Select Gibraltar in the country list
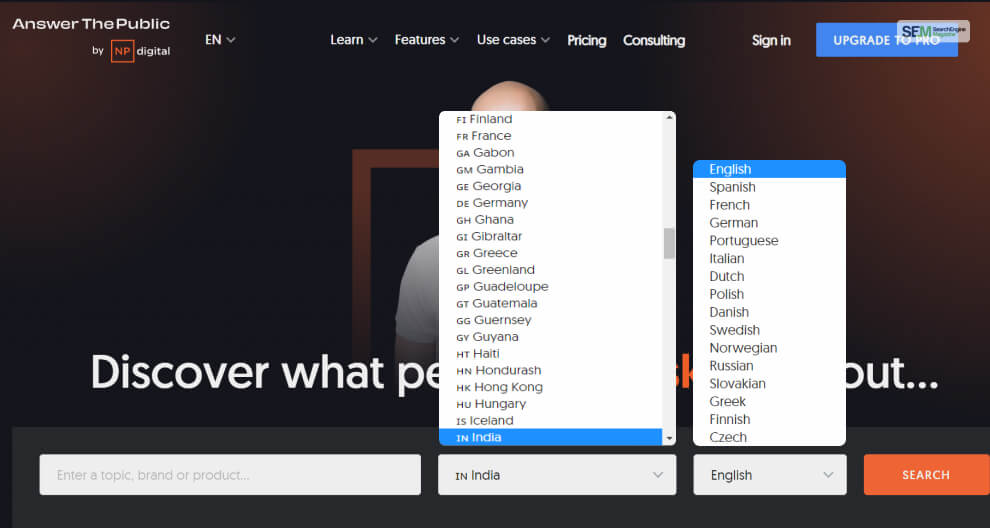Image resolution: width=990 pixels, height=528 pixels. (551, 236)
